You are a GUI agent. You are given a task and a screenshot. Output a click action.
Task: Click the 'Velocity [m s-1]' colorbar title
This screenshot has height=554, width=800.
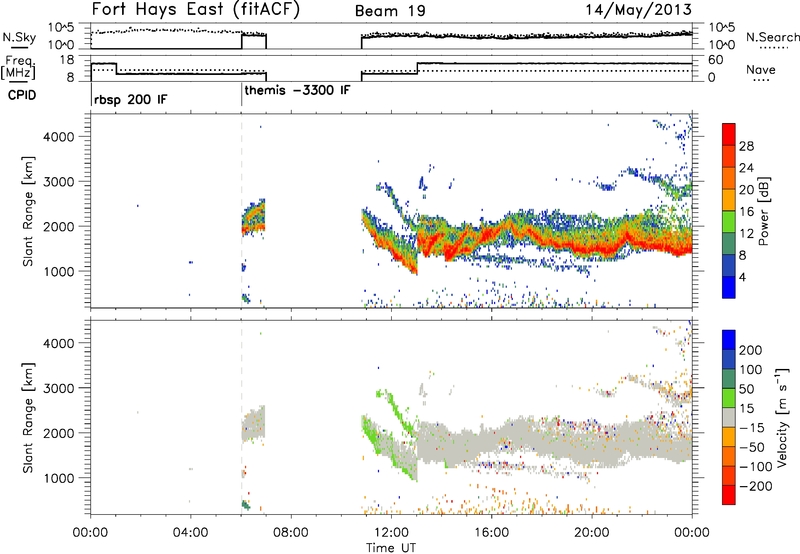(x=782, y=417)
